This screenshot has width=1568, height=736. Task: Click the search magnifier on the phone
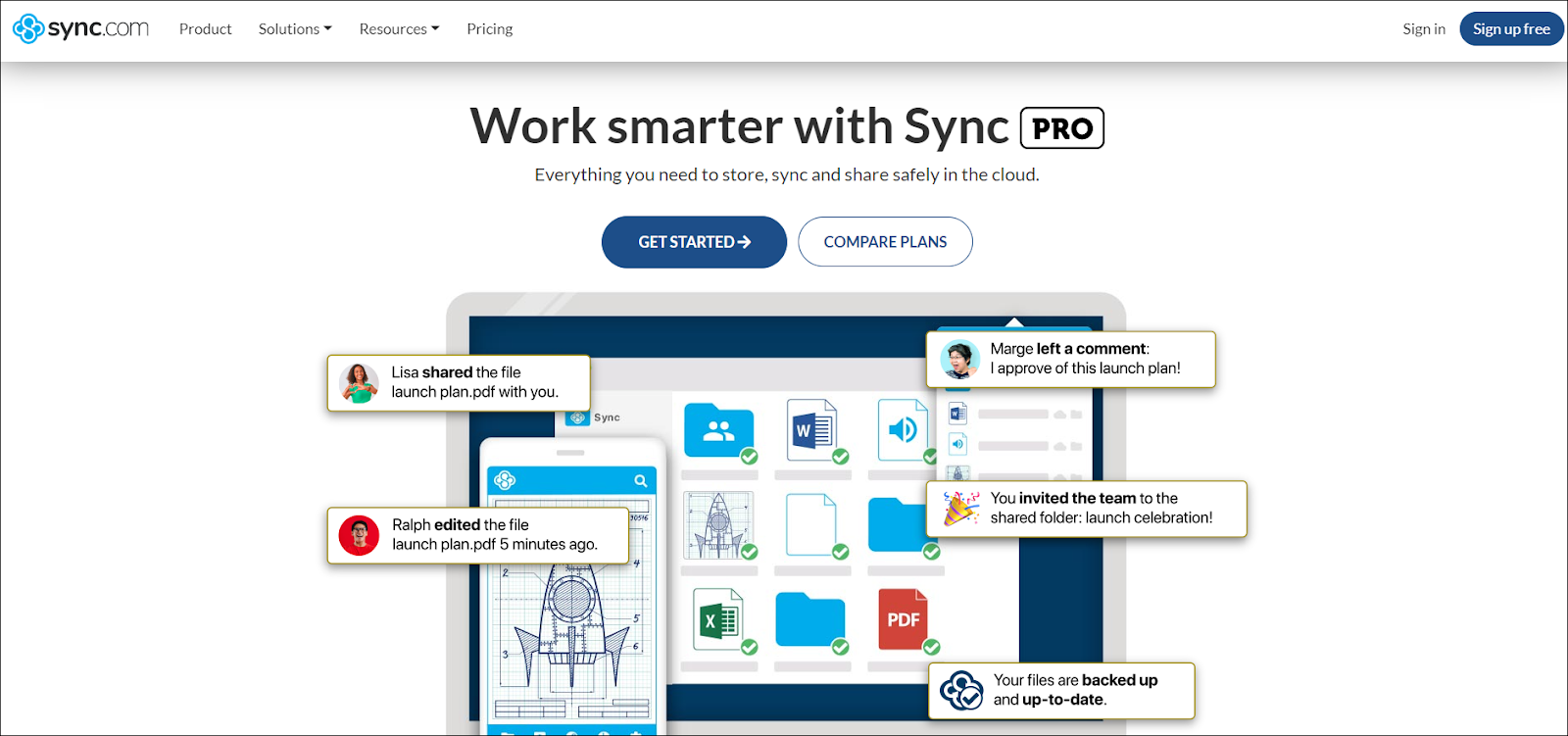click(641, 481)
